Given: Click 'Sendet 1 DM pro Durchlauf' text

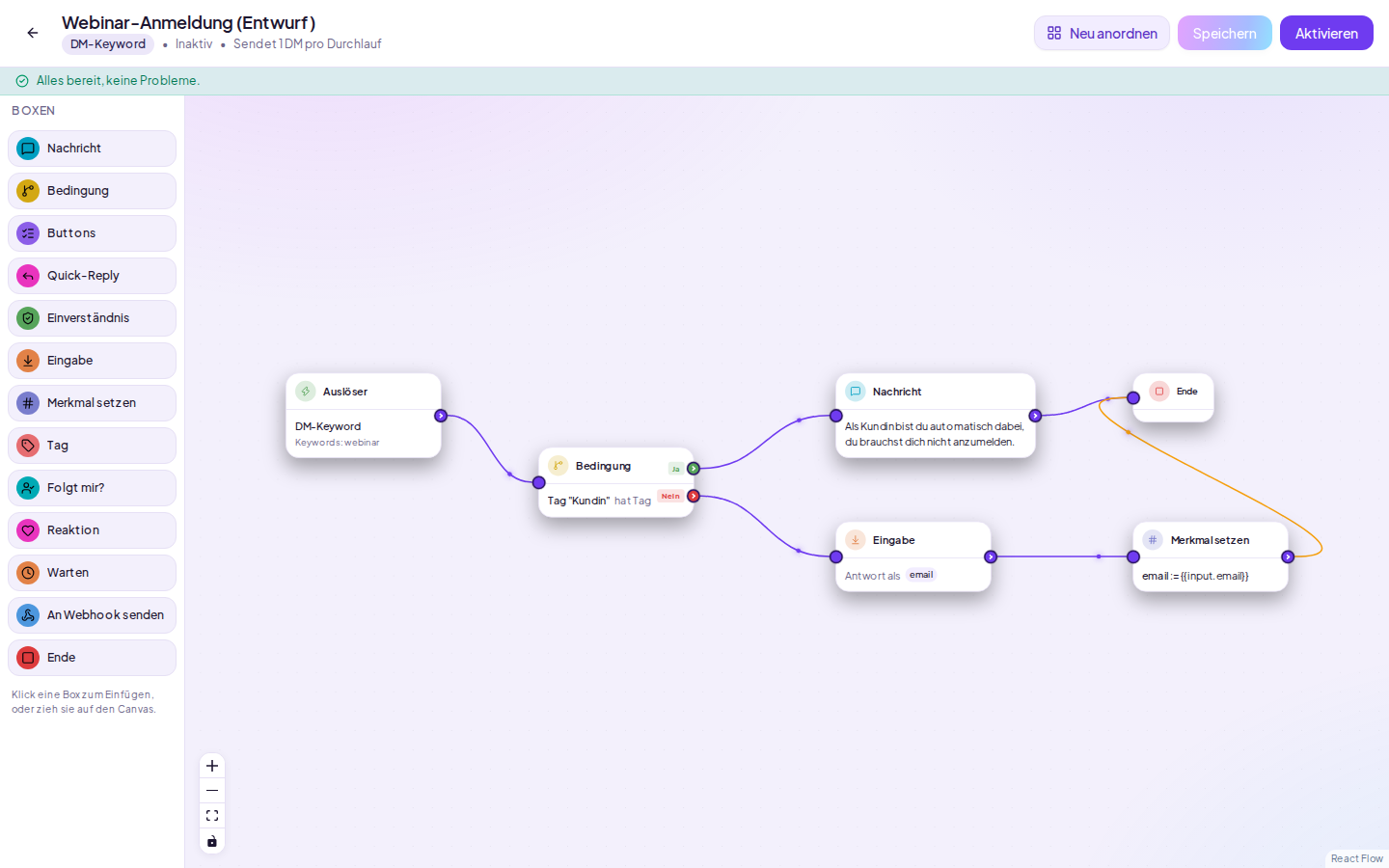Looking at the screenshot, I should (x=308, y=44).
